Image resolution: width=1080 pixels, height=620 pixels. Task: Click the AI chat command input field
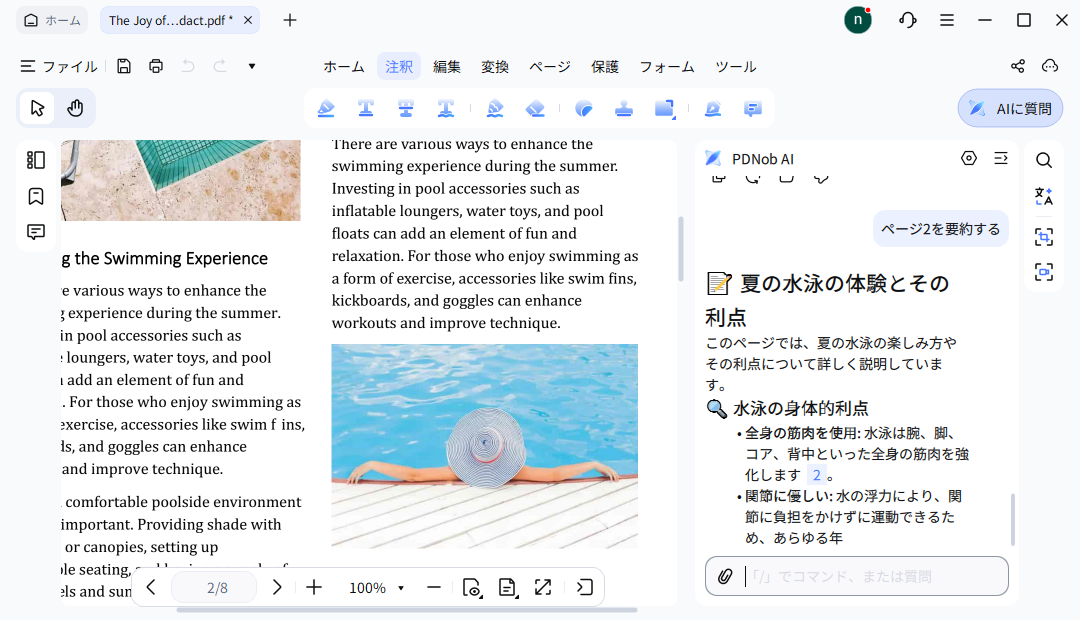(870, 576)
